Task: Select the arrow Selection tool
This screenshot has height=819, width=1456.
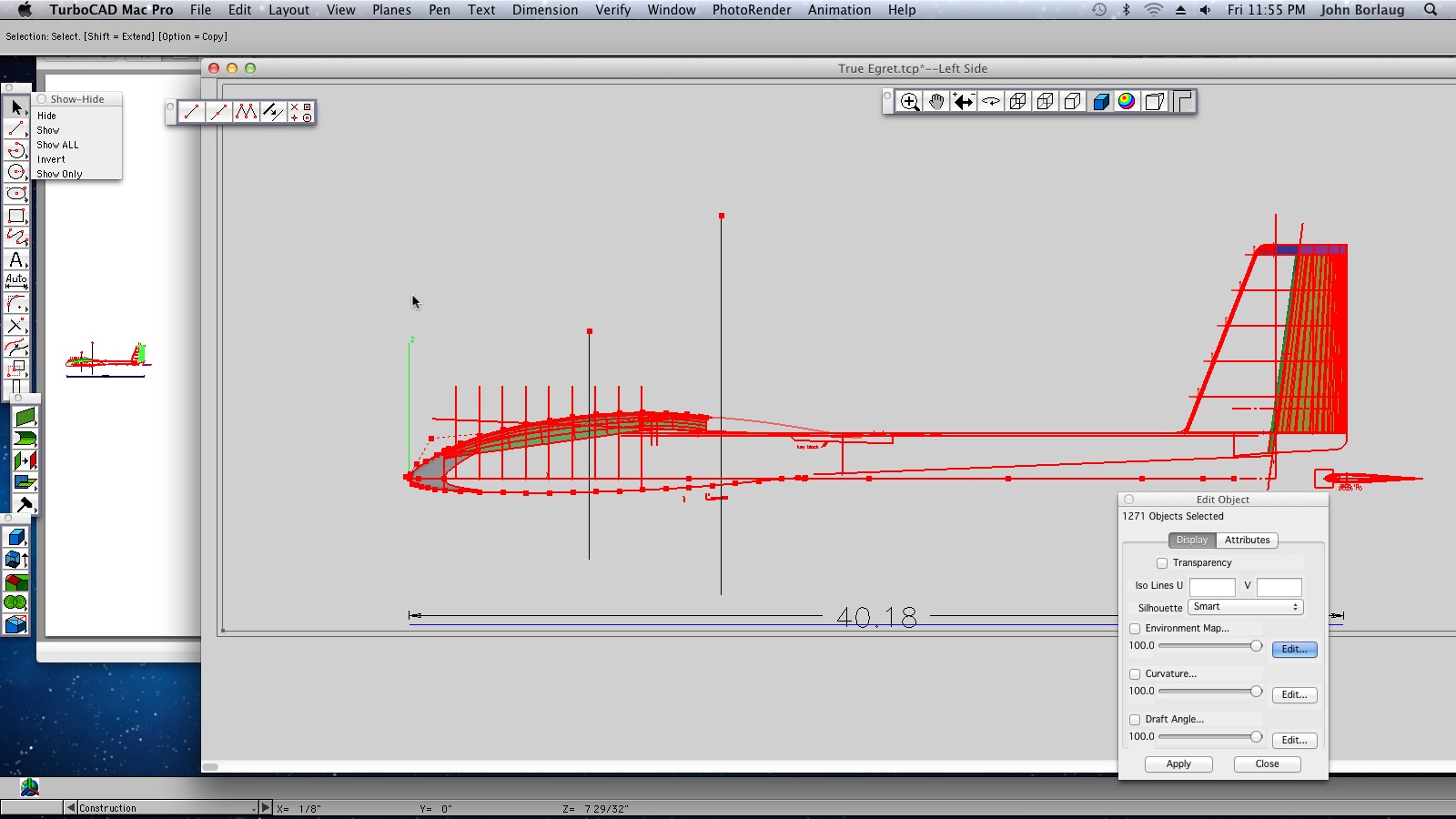Action: point(16,107)
